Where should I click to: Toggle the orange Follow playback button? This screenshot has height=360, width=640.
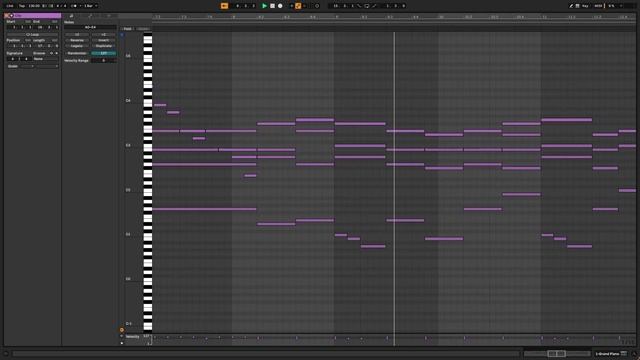[224, 6]
